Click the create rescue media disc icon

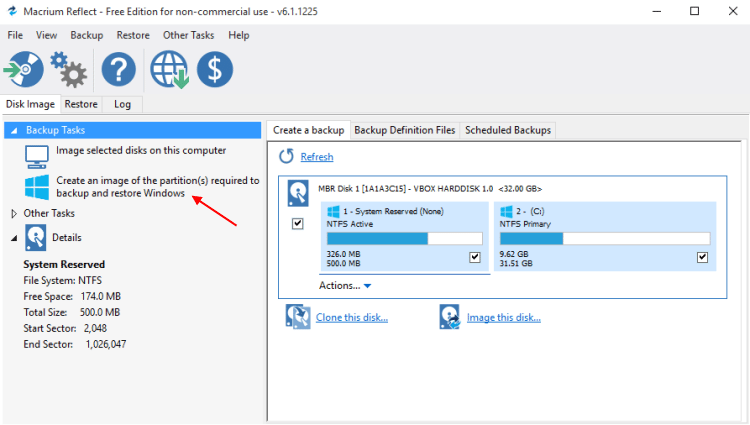[24, 69]
